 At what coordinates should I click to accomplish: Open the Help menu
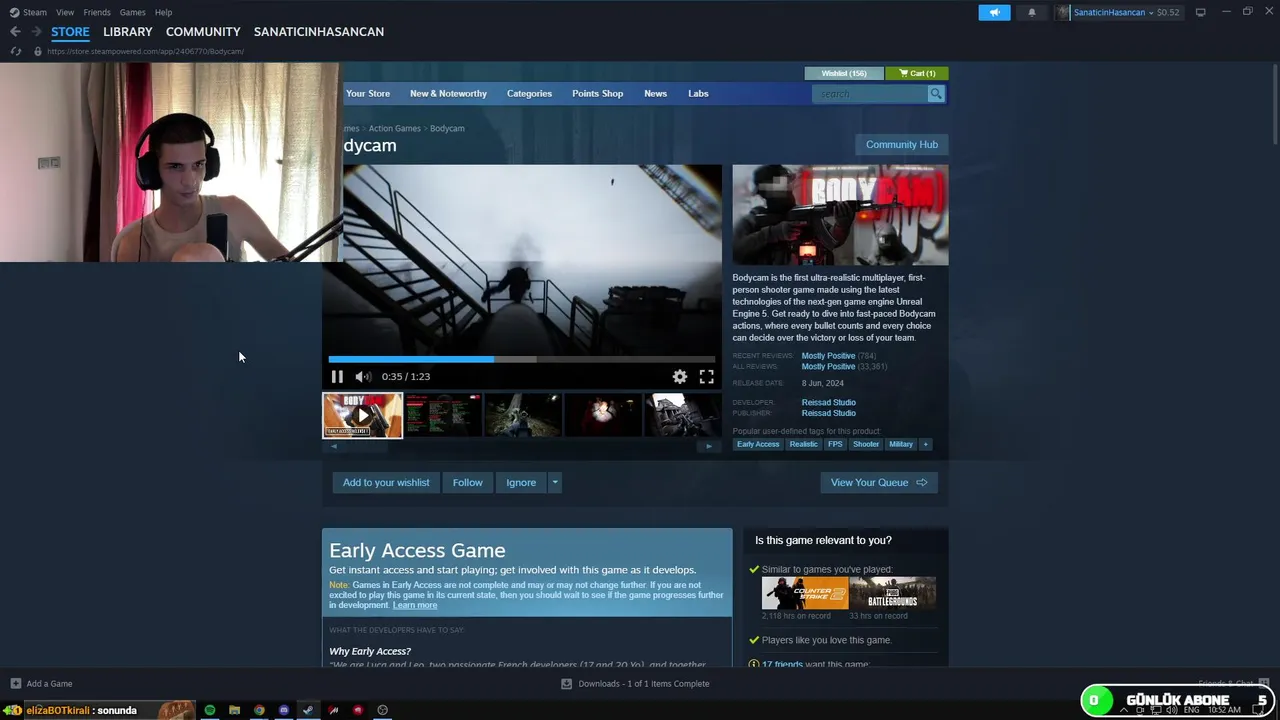pyautogui.click(x=163, y=12)
